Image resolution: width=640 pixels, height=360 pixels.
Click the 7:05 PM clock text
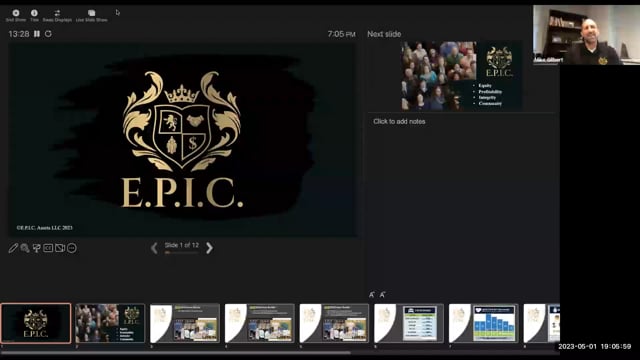click(x=341, y=34)
